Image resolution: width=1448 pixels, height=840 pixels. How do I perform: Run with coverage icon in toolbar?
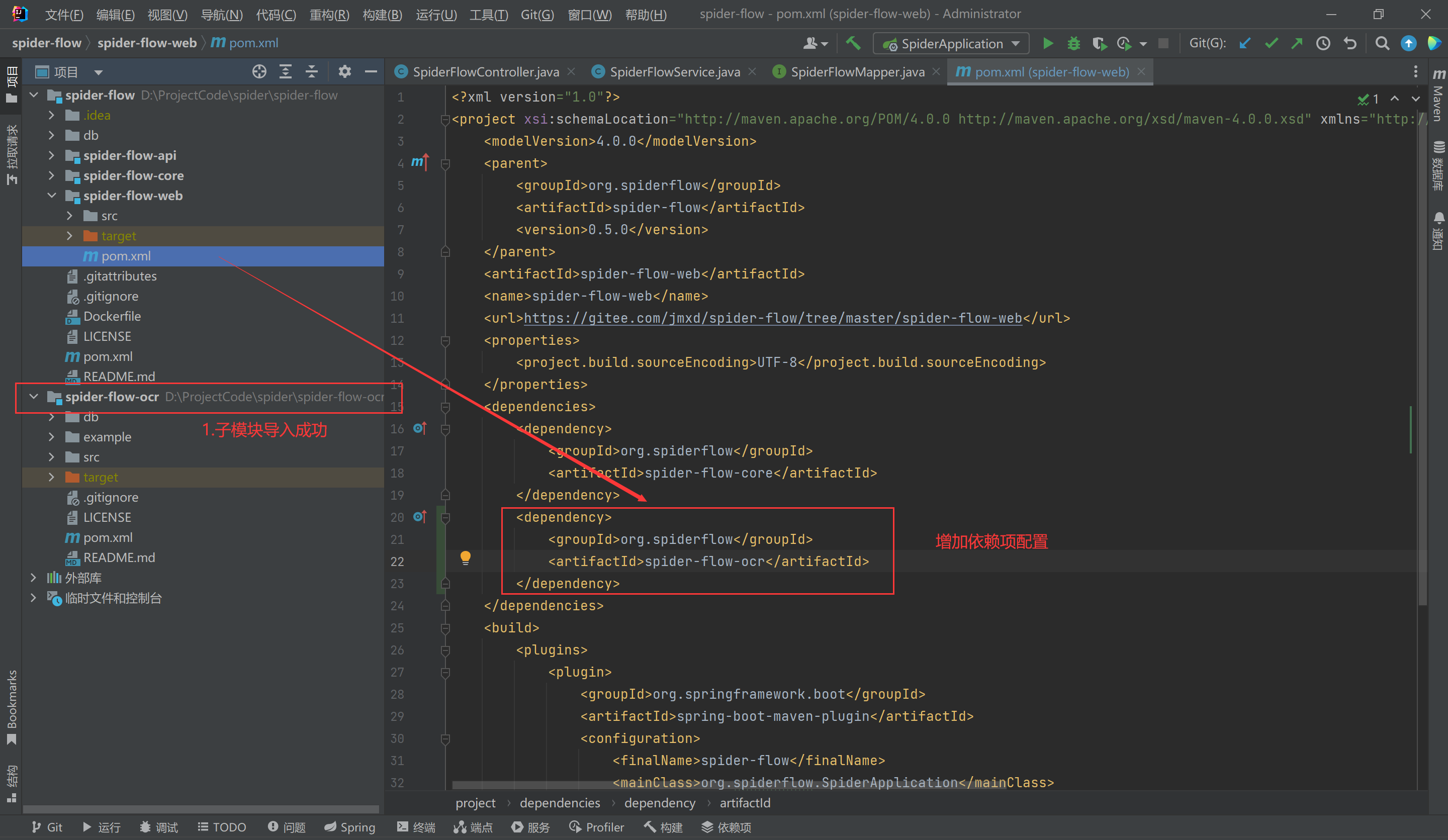pyautogui.click(x=1099, y=44)
